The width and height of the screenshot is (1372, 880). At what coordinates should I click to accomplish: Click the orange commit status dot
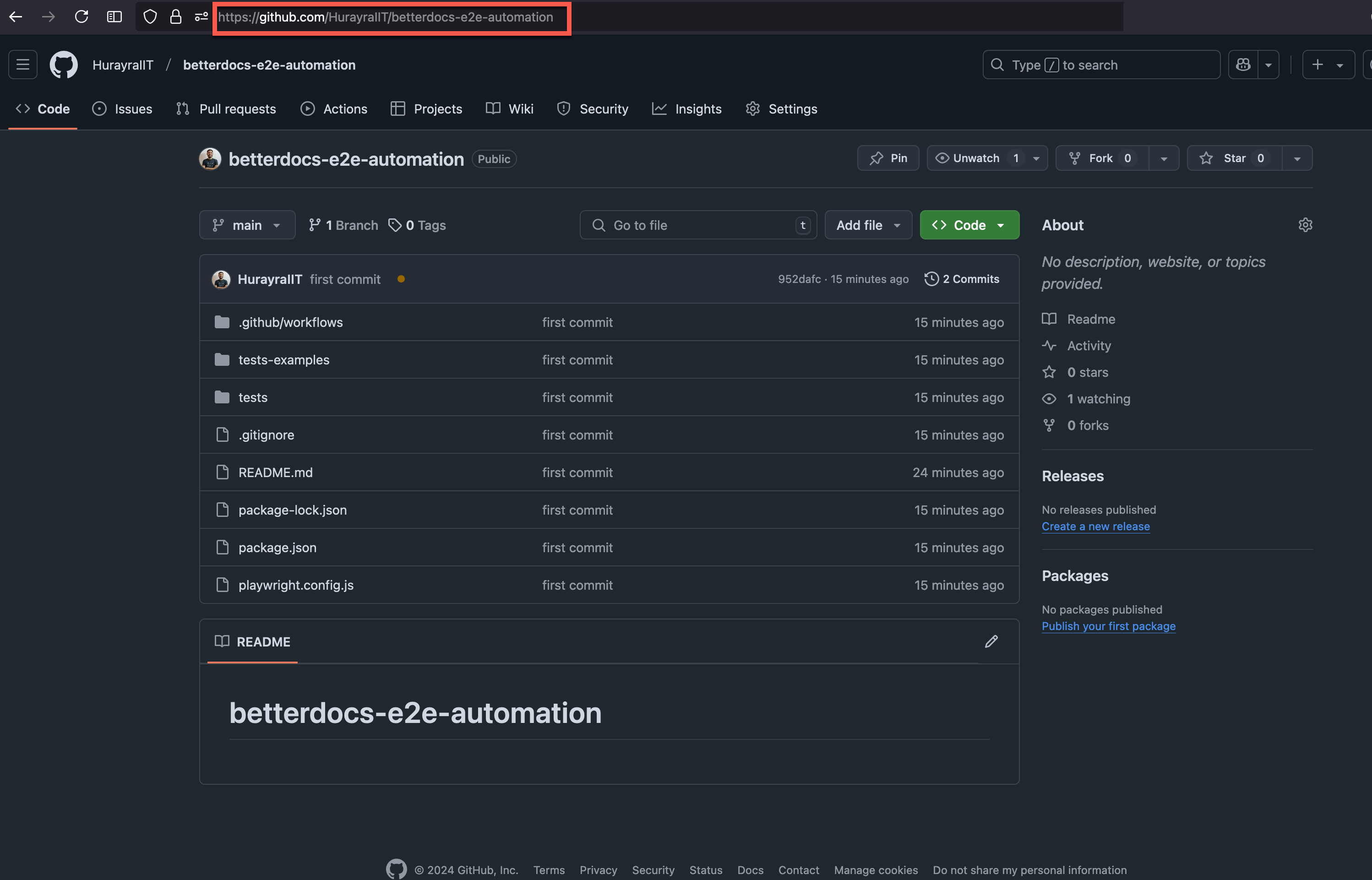401,279
